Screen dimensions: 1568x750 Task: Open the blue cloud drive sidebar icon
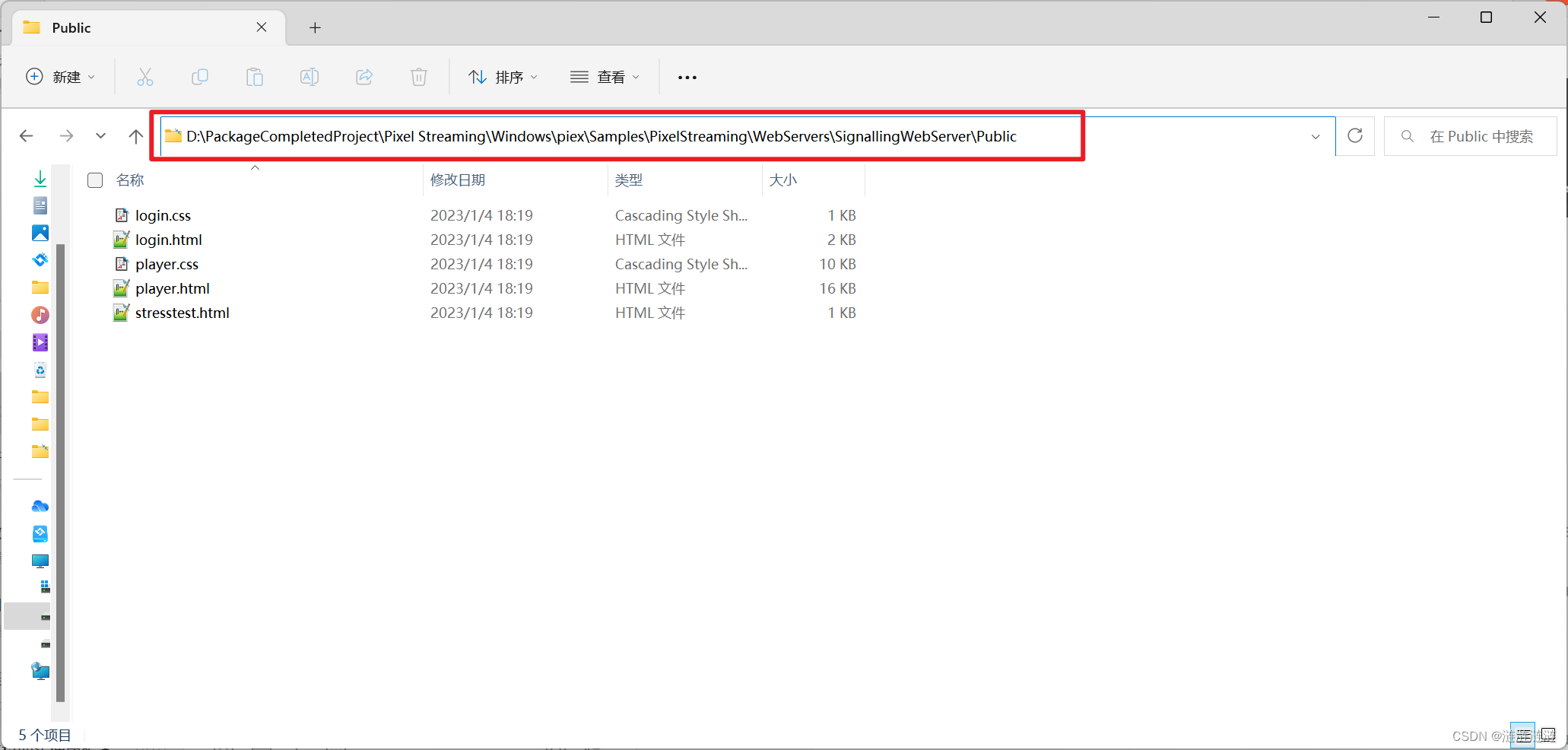(40, 506)
